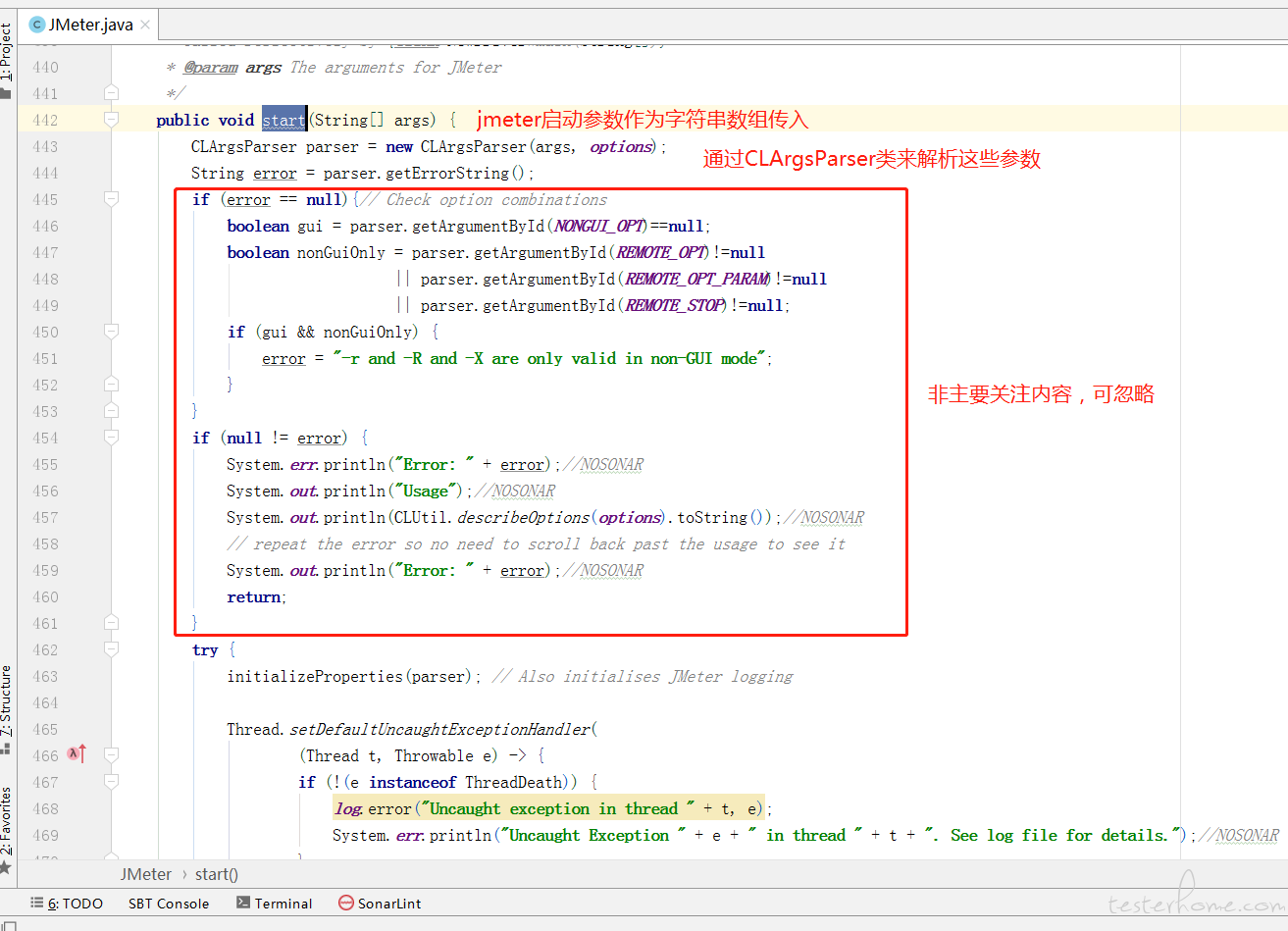Screen dimensions: 1288x931
Task: Click the fold end marker at line 453
Action: coord(111,411)
